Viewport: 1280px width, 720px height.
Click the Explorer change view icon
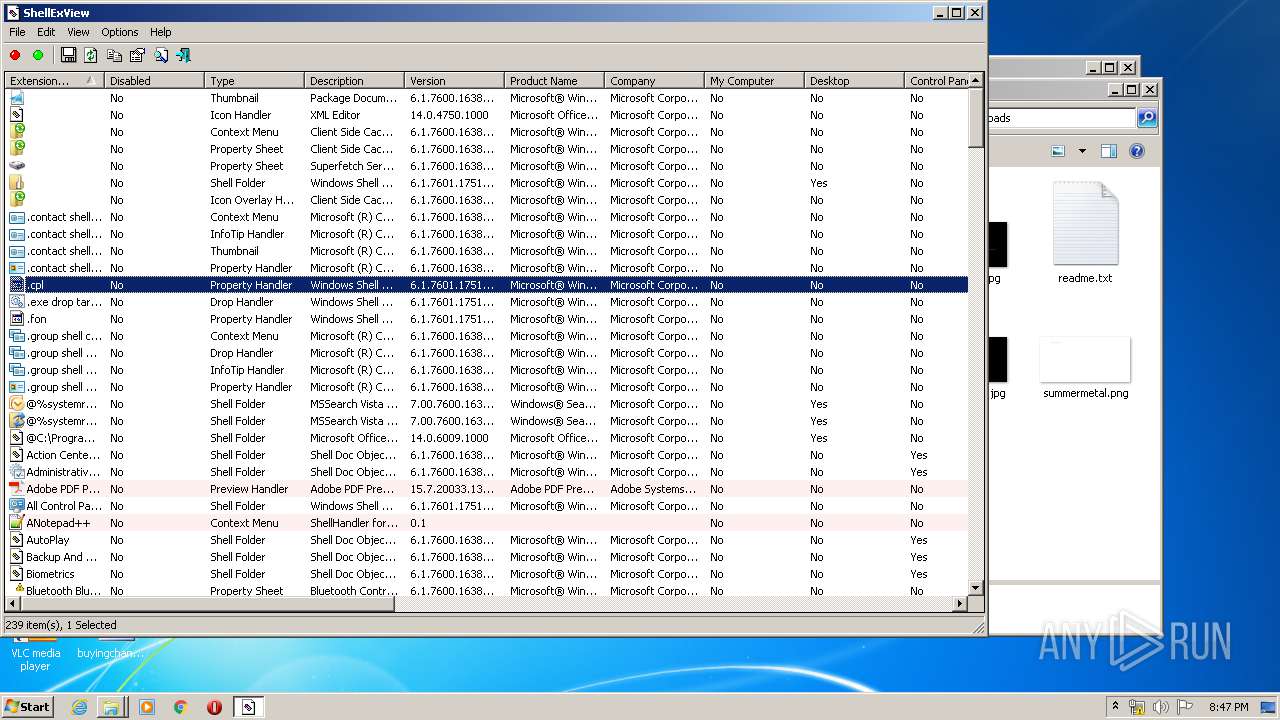pyautogui.click(x=1058, y=151)
